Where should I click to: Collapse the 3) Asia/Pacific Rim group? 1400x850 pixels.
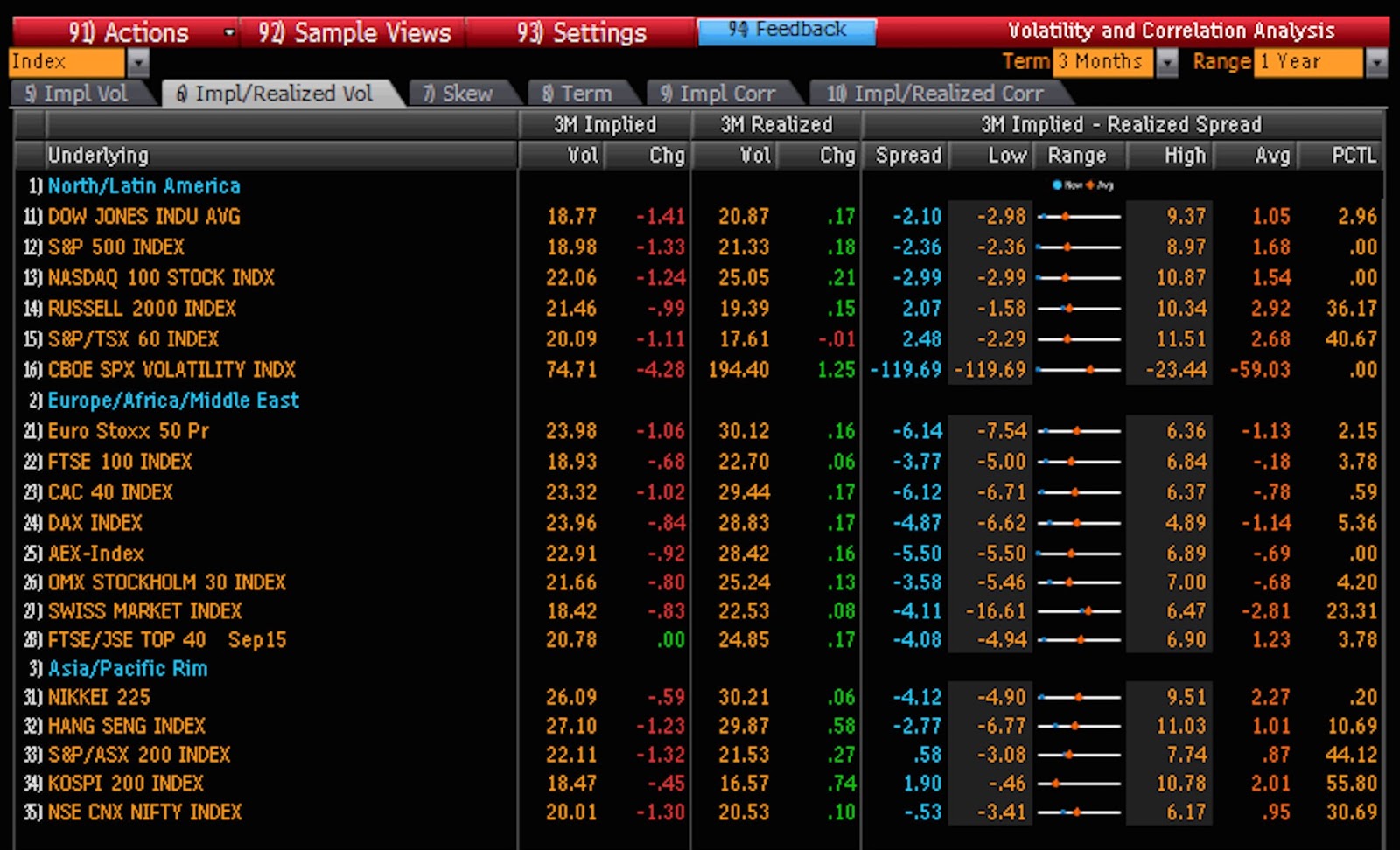tap(119, 669)
